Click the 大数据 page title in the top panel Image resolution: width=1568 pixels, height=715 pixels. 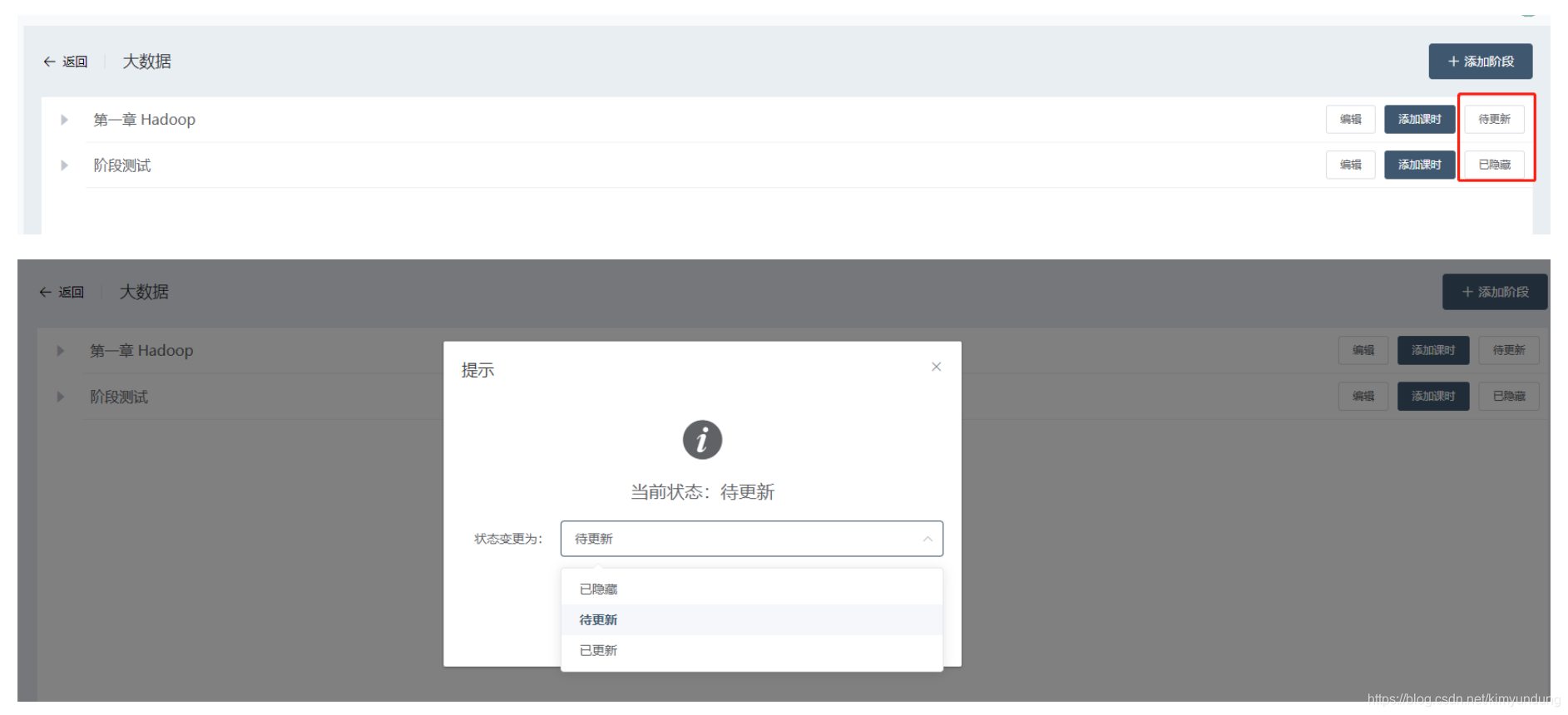tap(146, 62)
